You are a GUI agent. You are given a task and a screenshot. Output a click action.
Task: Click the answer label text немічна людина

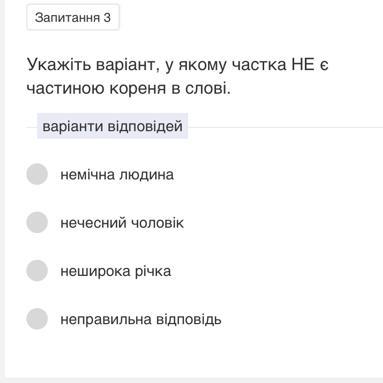(x=117, y=174)
